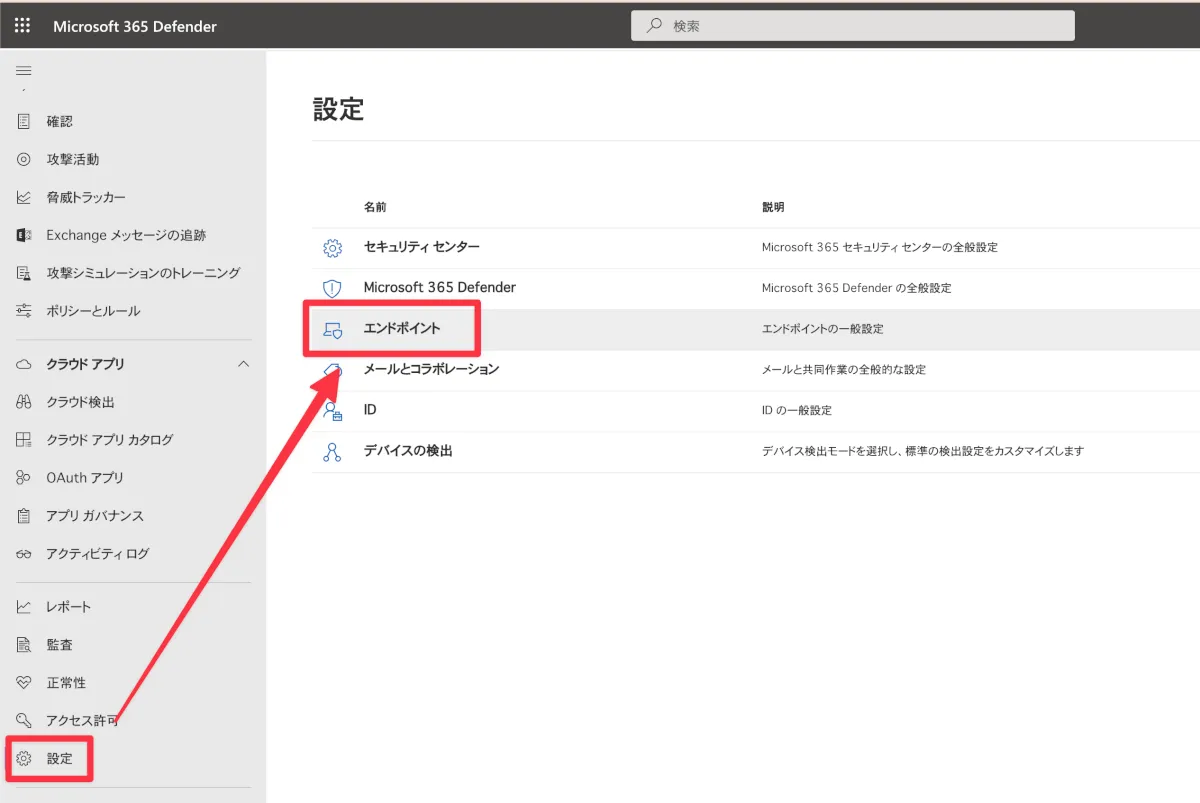Go to ポリシーとルール in the sidebar
Viewport: 1200px width, 803px height.
(x=93, y=311)
